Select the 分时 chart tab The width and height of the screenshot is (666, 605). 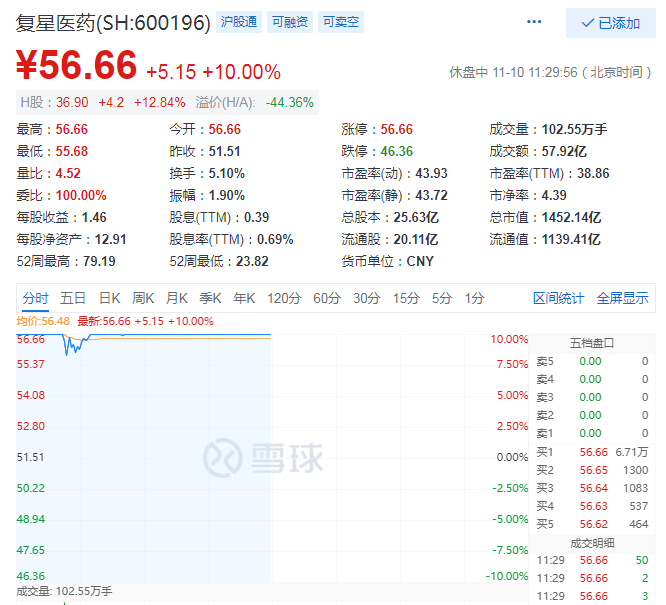click(x=35, y=298)
